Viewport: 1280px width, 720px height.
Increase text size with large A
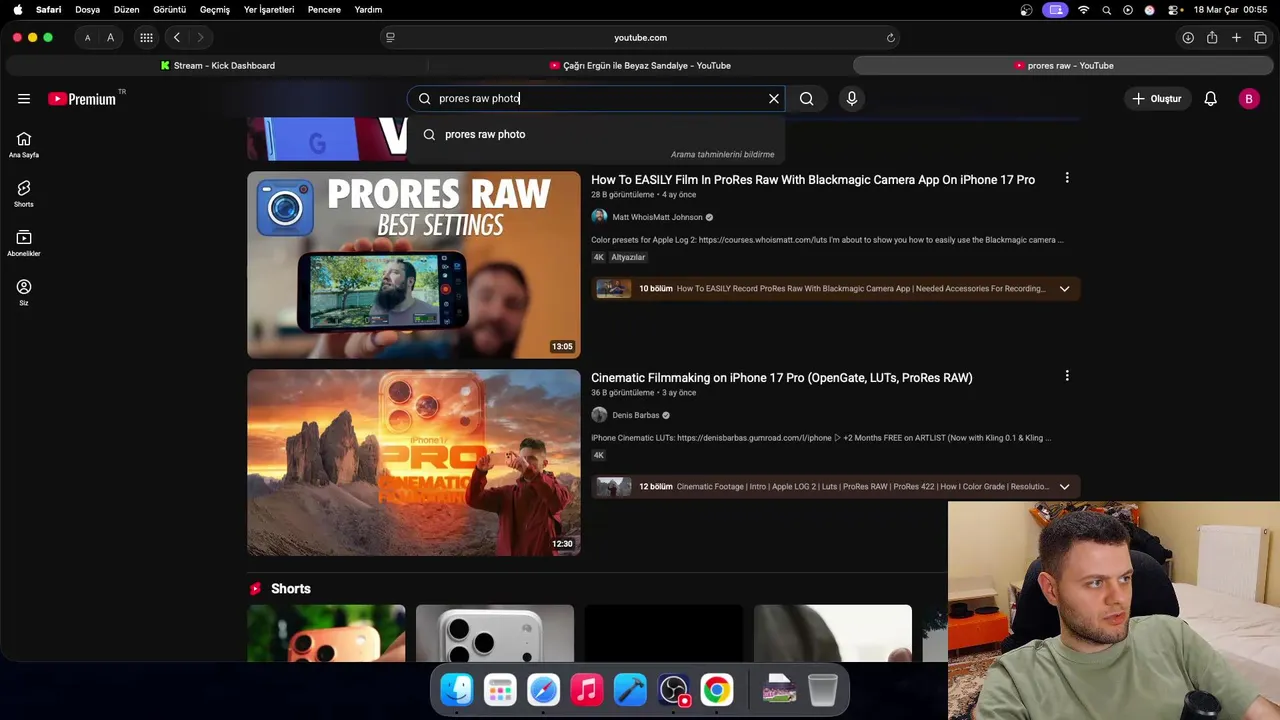point(110,38)
